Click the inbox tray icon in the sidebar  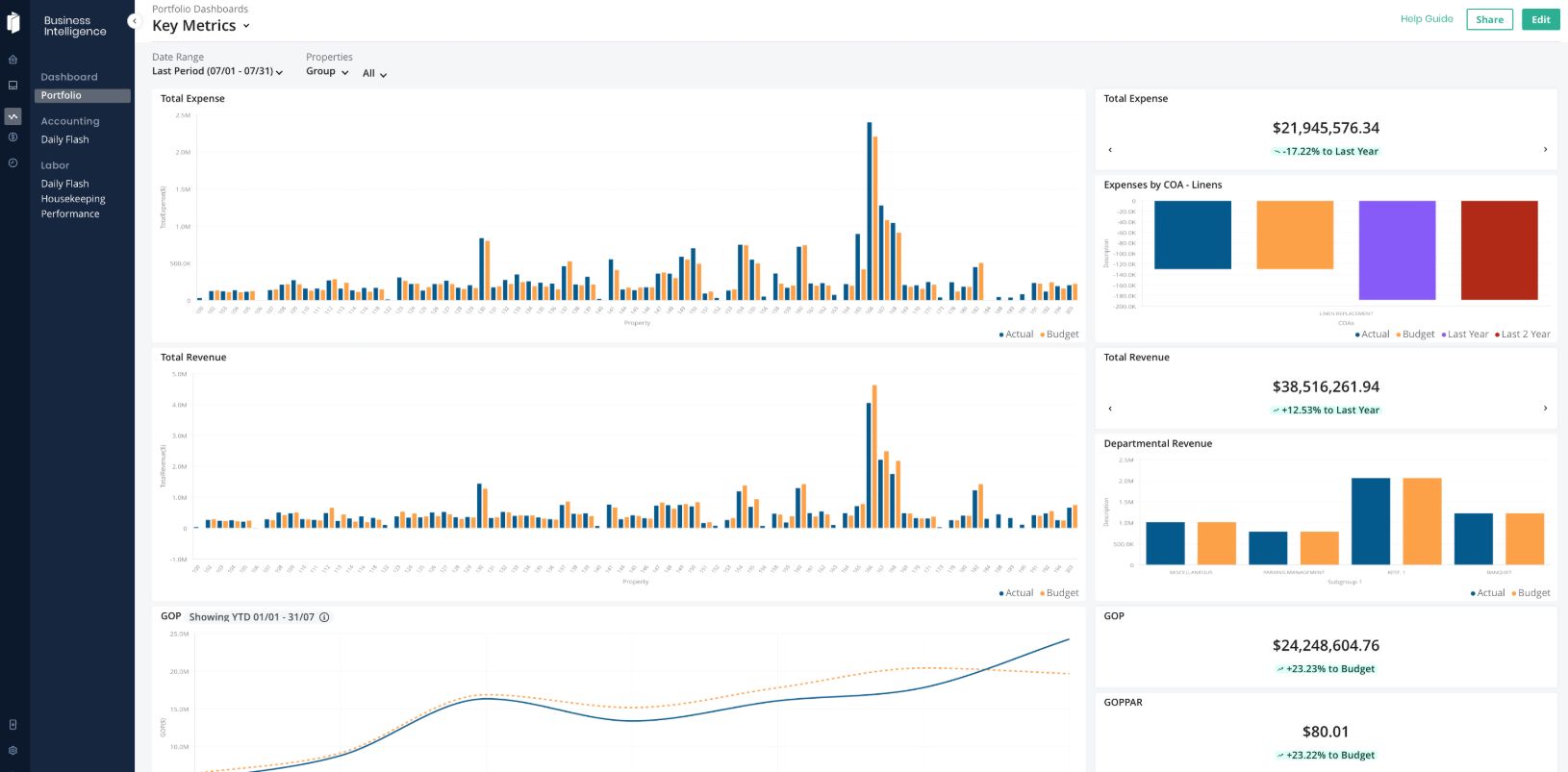(x=13, y=85)
